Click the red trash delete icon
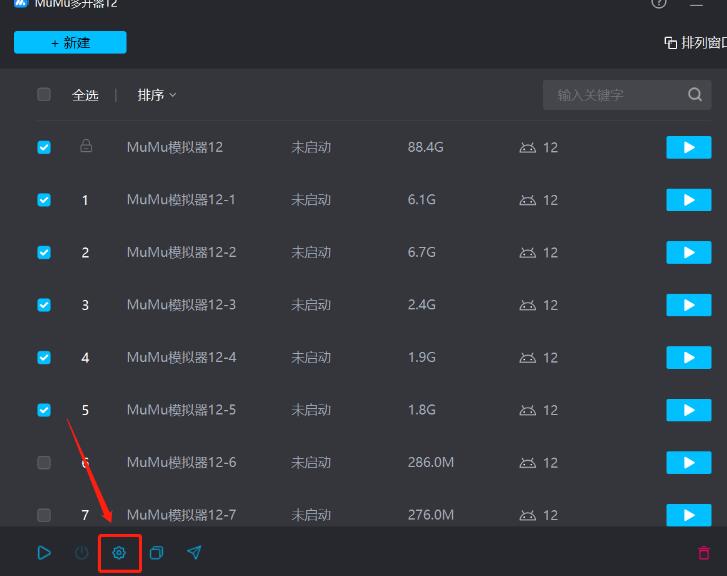This screenshot has width=727, height=576. pos(704,552)
